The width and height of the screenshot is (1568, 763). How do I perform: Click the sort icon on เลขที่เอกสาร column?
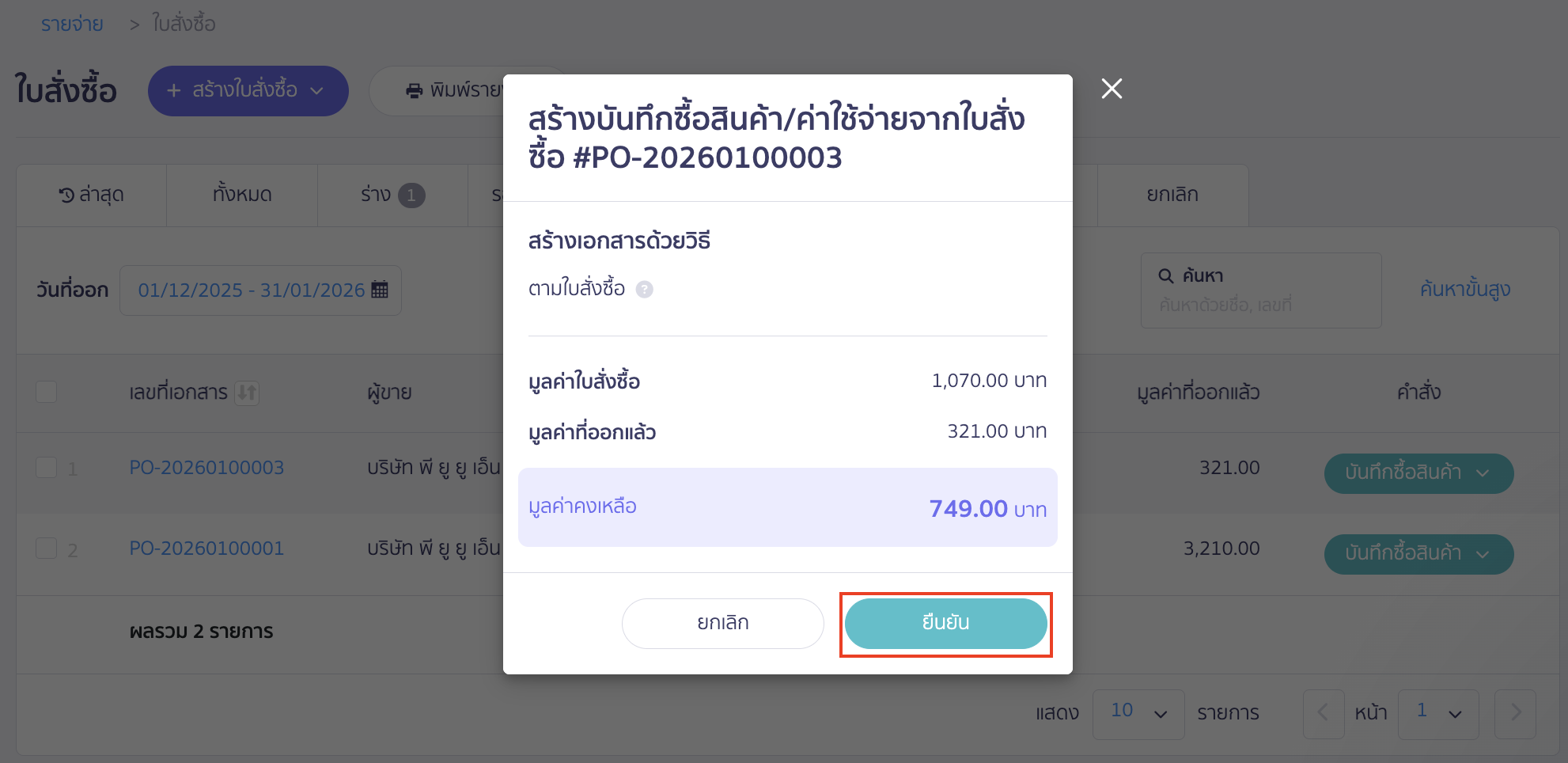[246, 393]
